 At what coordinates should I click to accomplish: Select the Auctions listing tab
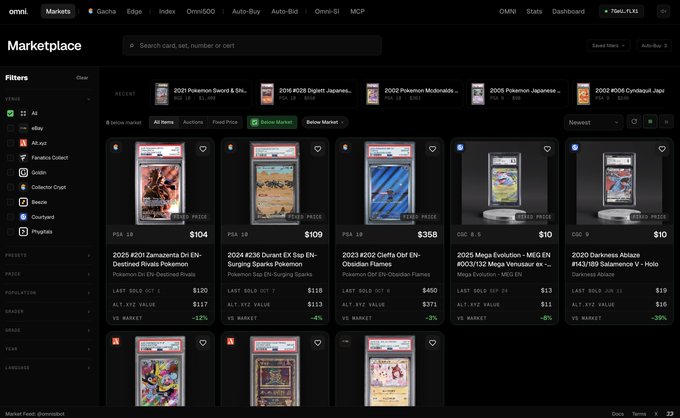coord(193,122)
